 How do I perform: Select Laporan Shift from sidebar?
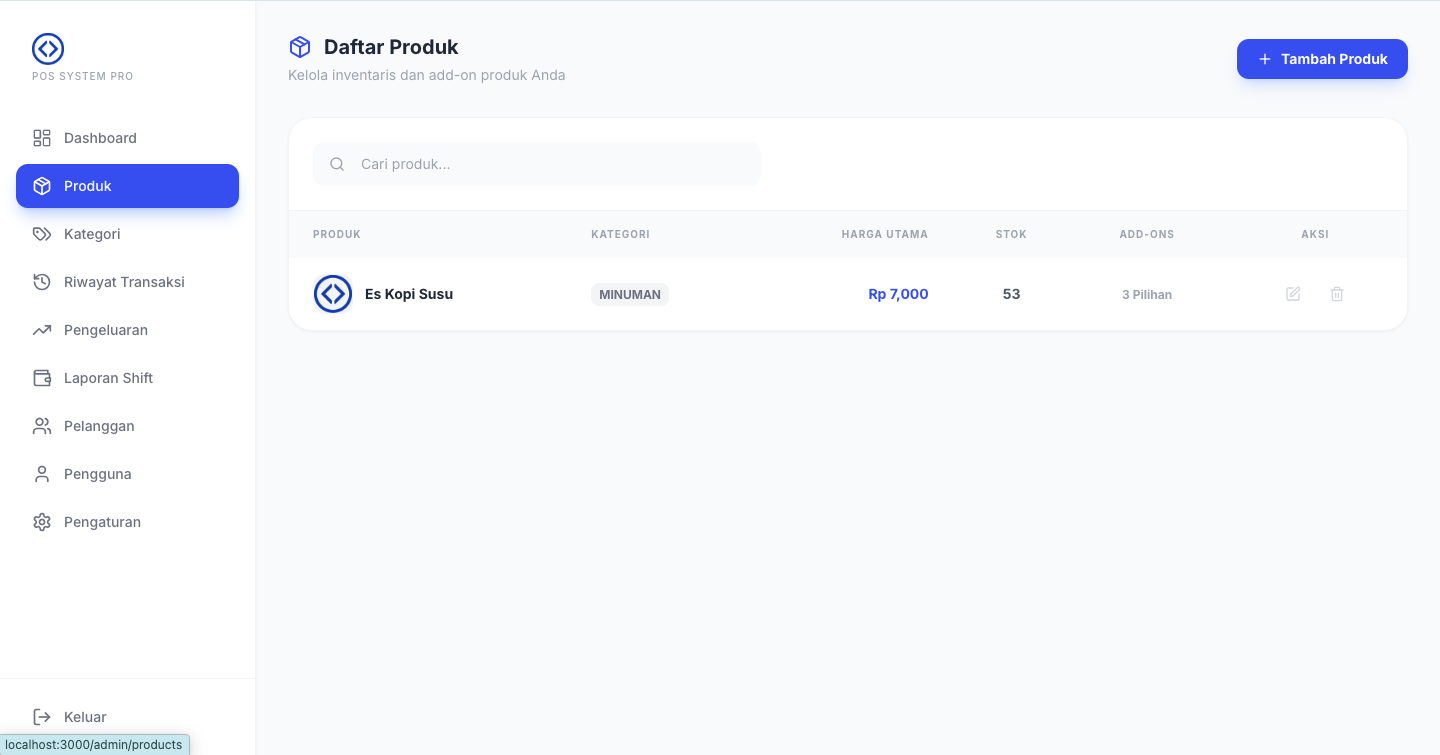tap(108, 378)
